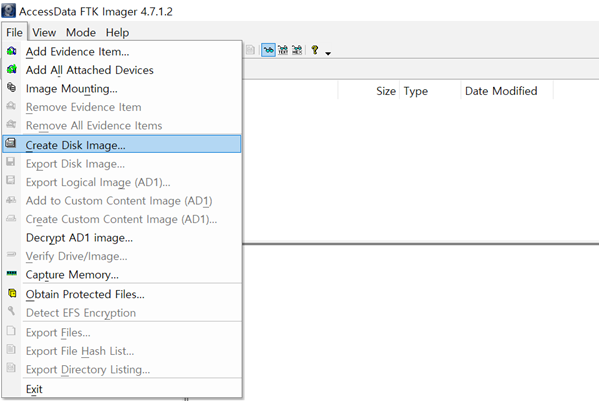This screenshot has width=599, height=401.
Task: Click Verify Drive/Image entry
Action: point(122,256)
